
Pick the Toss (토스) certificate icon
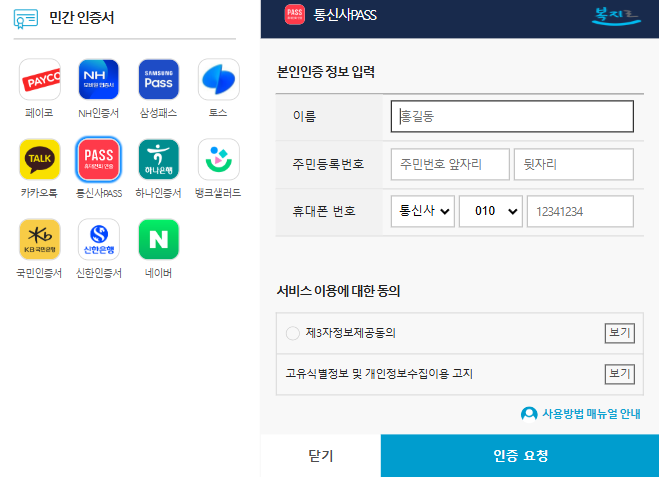pos(219,79)
